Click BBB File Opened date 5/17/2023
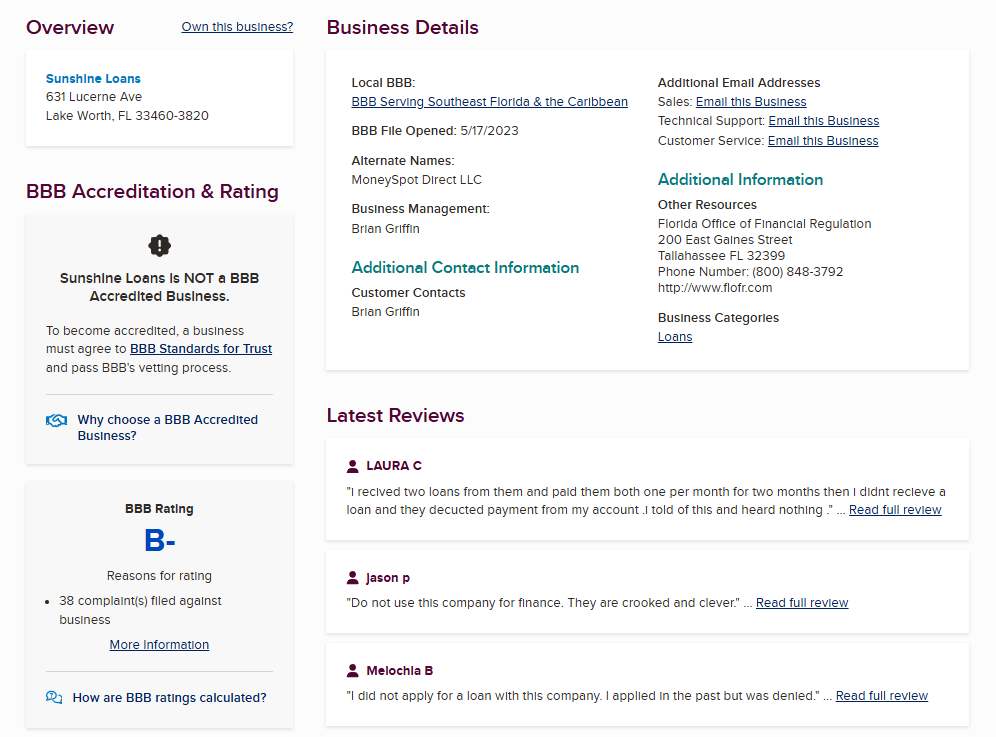The width and height of the screenshot is (996, 737). coord(489,131)
